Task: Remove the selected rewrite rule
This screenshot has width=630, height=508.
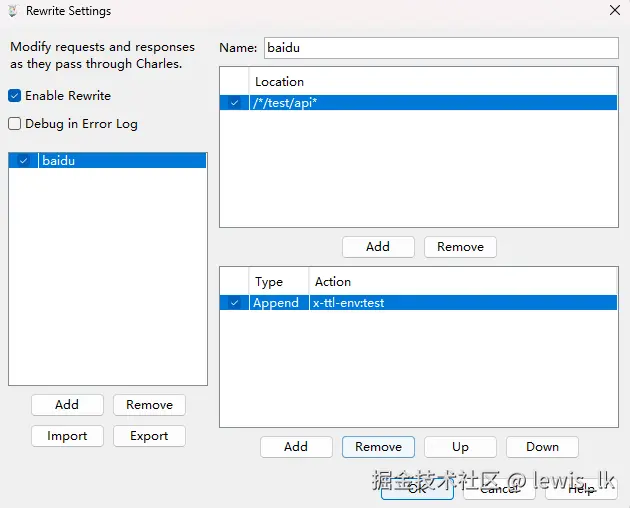Action: coord(378,447)
